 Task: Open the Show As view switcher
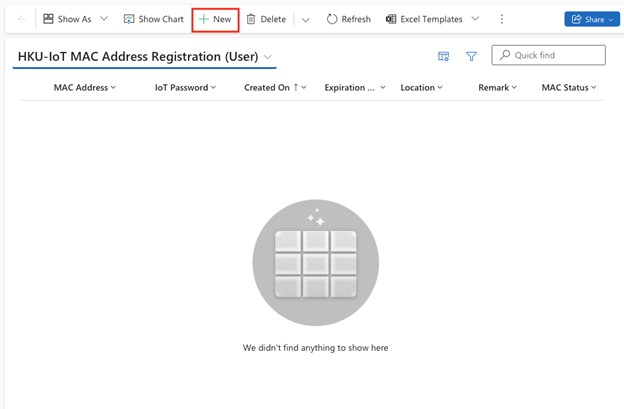[67, 19]
